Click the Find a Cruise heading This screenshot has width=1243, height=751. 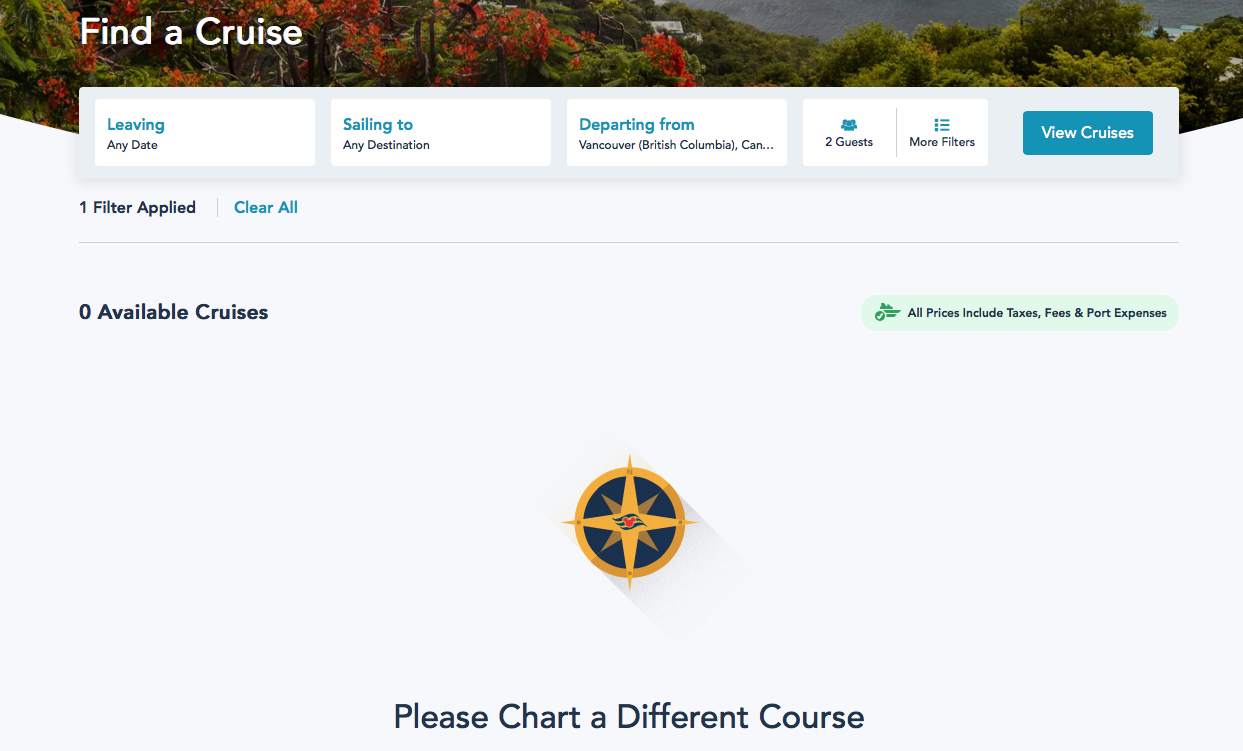191,32
